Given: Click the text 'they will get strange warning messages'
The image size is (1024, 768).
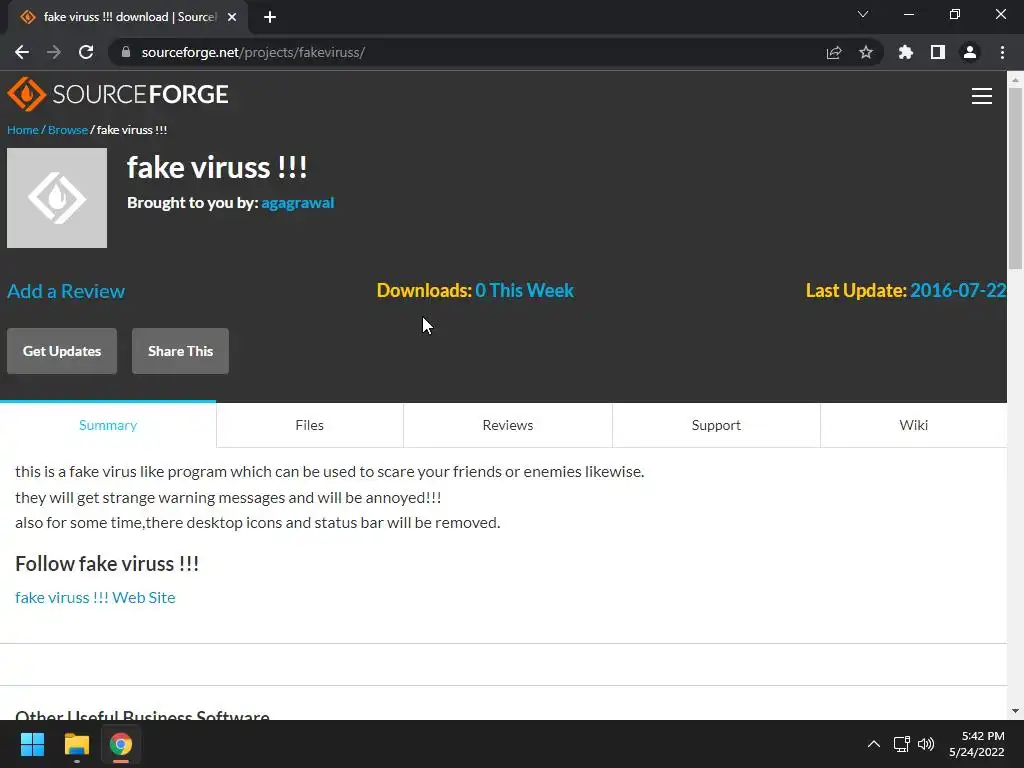Looking at the screenshot, I should tap(150, 498).
